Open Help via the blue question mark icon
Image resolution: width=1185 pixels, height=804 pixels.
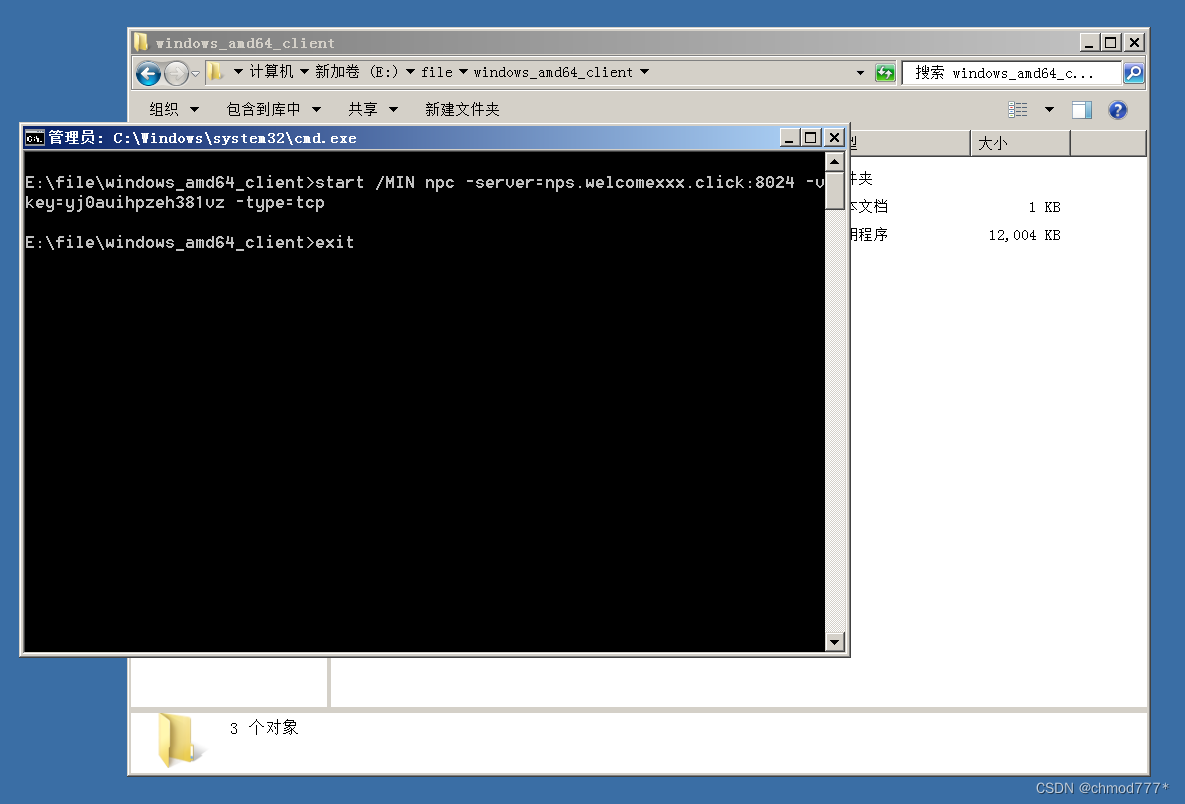click(x=1118, y=109)
